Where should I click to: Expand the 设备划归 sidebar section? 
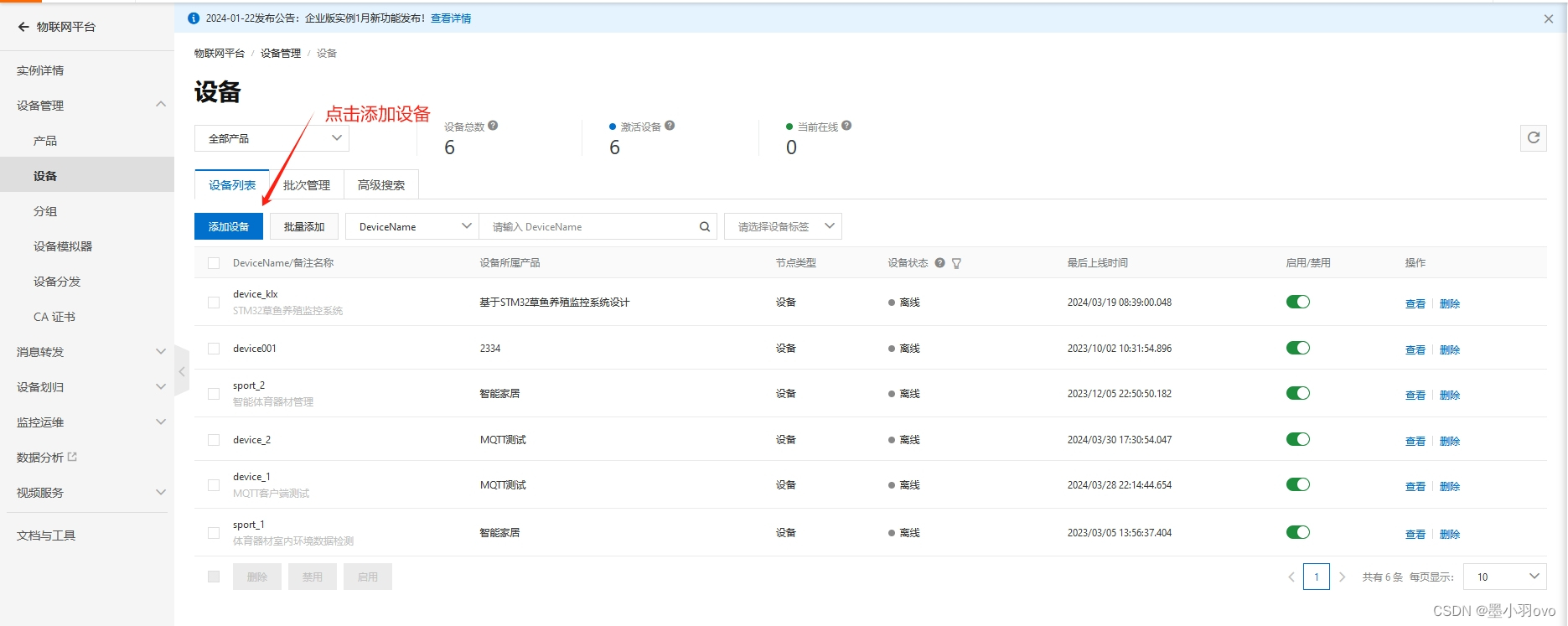pyautogui.click(x=161, y=387)
